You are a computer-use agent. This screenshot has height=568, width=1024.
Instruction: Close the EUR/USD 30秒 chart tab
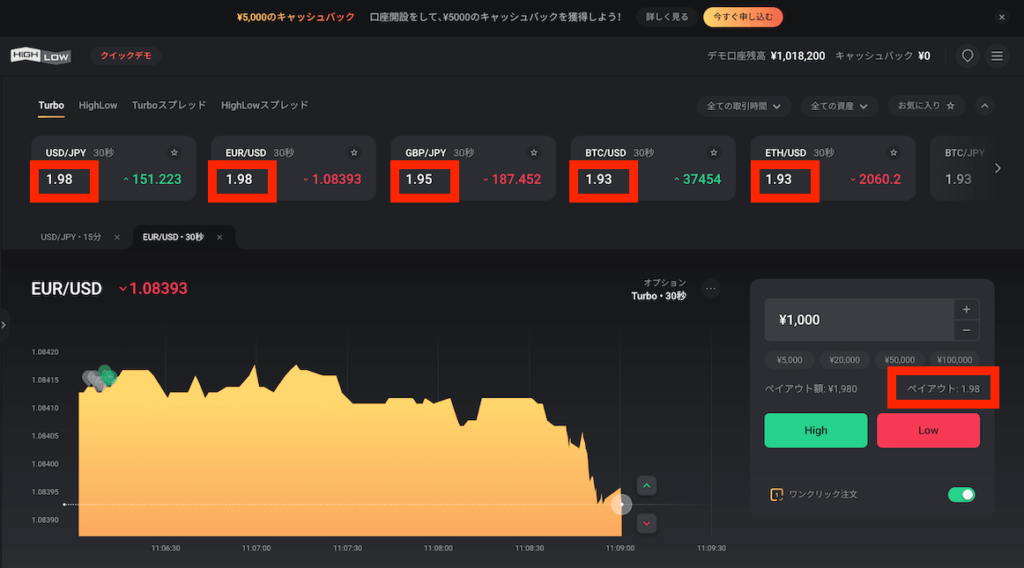(220, 237)
